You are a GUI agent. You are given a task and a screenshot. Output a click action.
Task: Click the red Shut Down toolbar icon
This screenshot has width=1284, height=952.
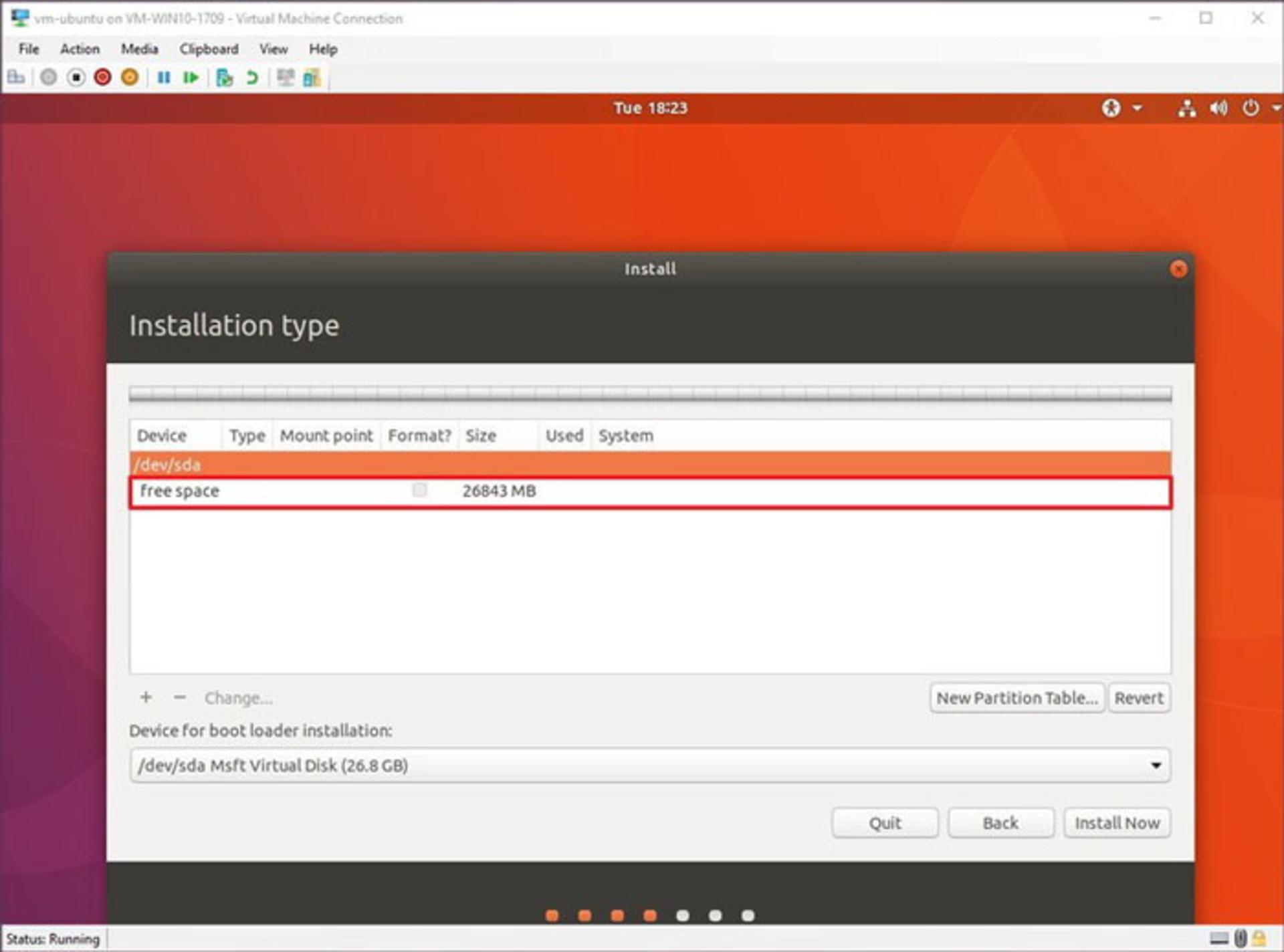pos(102,78)
